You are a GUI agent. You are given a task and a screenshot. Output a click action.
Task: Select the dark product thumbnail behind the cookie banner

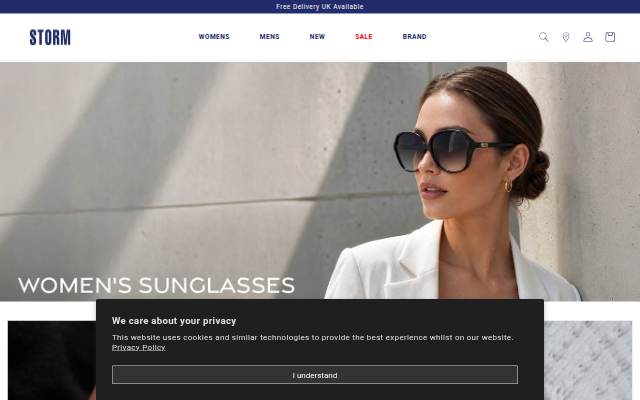(x=52, y=360)
